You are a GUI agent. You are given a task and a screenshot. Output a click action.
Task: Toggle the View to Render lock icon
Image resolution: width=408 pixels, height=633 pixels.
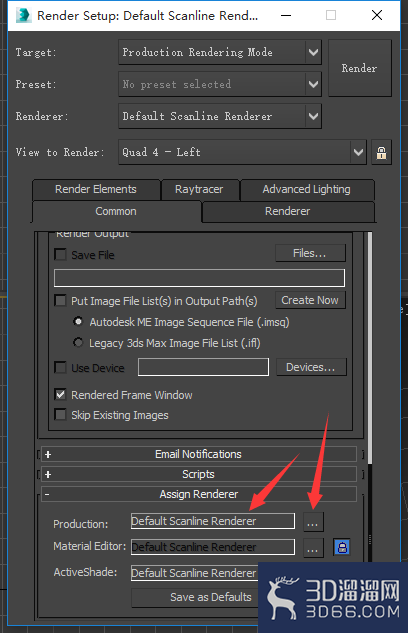coord(381,153)
